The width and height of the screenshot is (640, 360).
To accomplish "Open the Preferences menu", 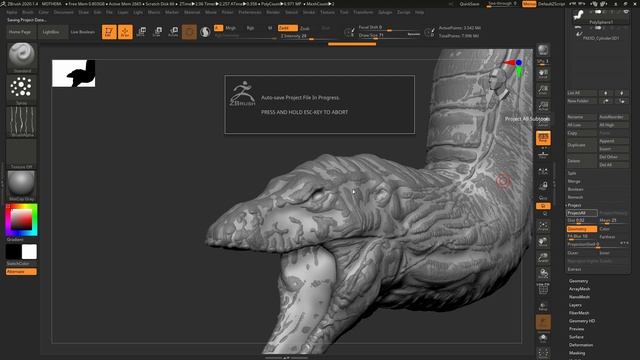I will (250, 12).
